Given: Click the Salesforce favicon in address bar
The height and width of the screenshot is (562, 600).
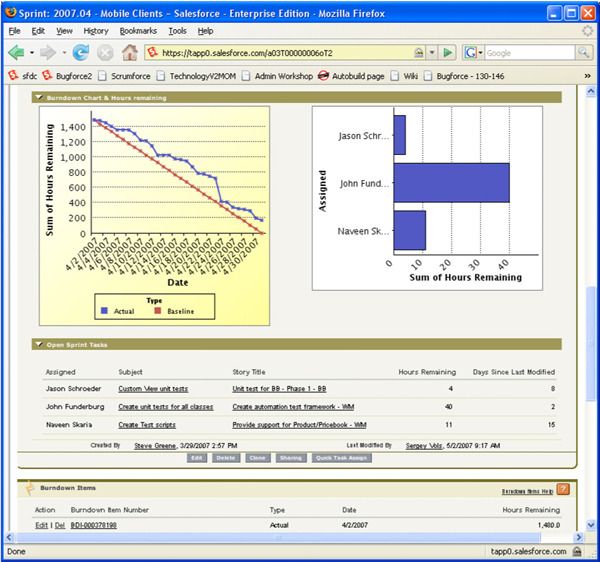Looking at the screenshot, I should (x=153, y=52).
